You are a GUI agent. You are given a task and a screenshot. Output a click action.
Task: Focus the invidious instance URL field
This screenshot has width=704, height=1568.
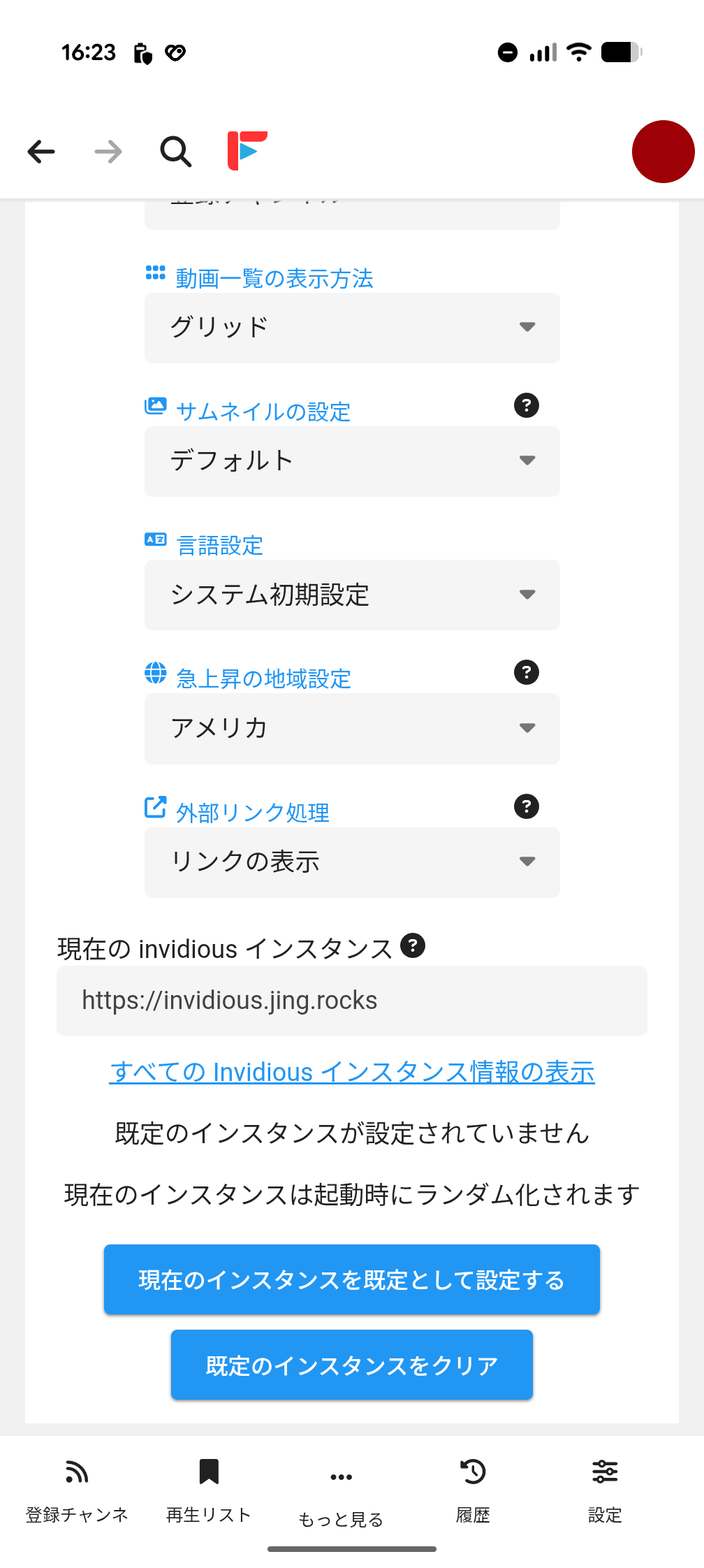[x=352, y=1001]
